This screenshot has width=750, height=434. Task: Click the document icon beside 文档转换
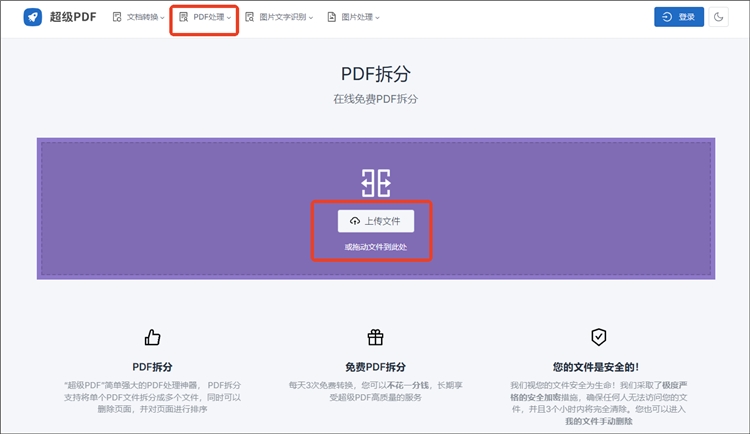pos(118,17)
